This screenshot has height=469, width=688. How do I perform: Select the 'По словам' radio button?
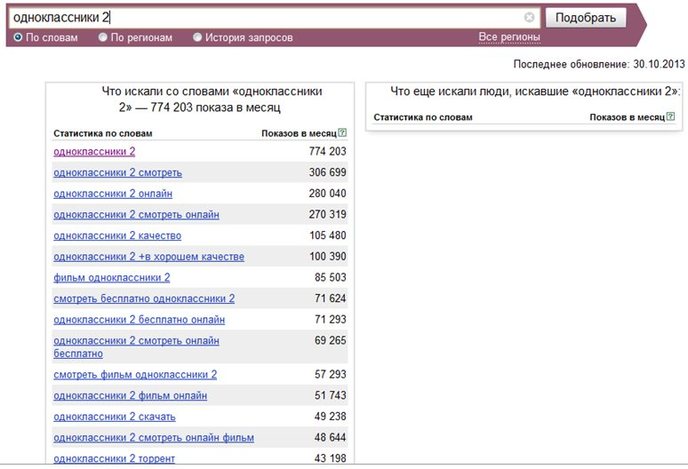(x=18, y=37)
